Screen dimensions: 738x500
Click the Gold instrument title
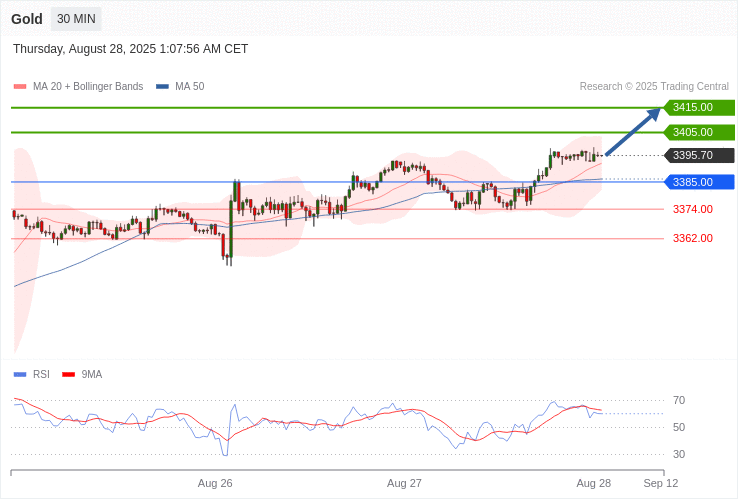pyautogui.click(x=27, y=19)
